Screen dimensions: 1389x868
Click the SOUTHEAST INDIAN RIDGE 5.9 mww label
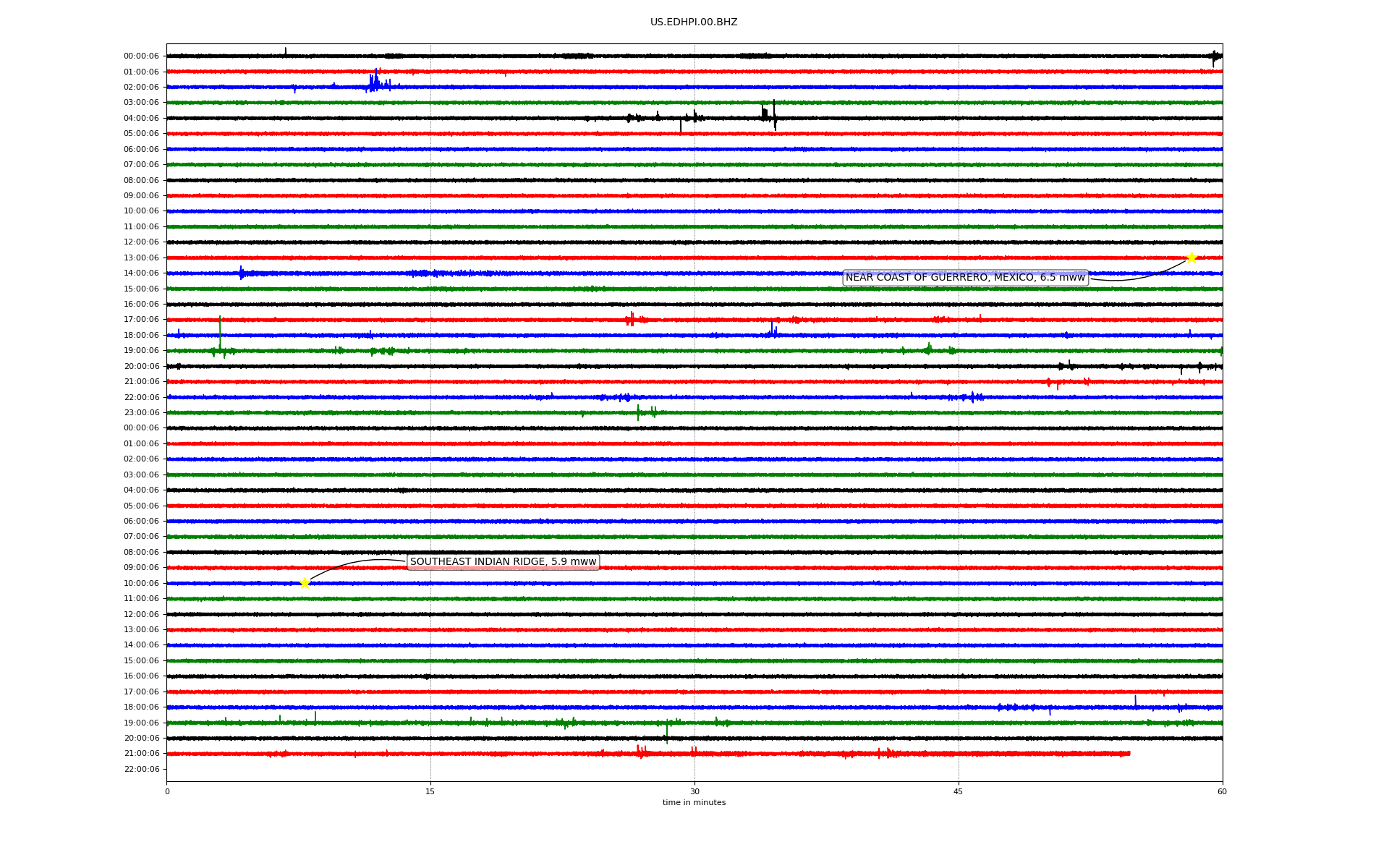point(503,562)
